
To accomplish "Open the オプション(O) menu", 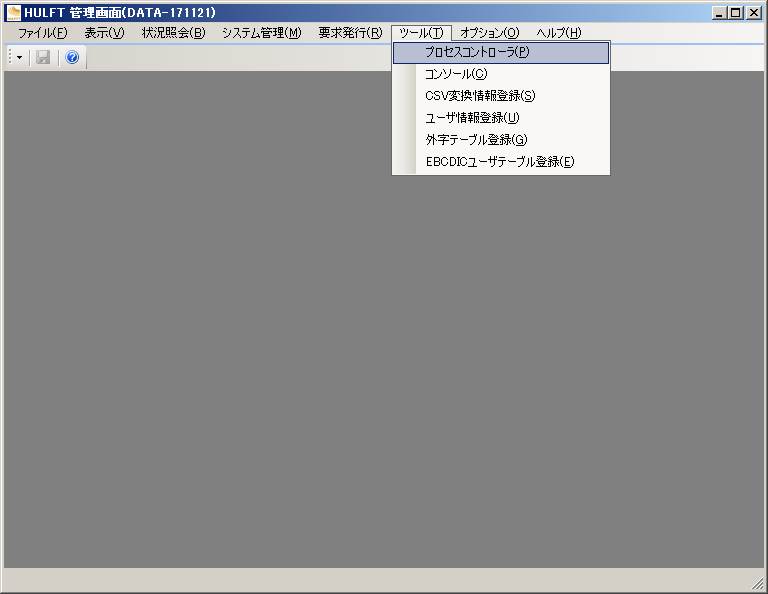I will pyautogui.click(x=489, y=33).
